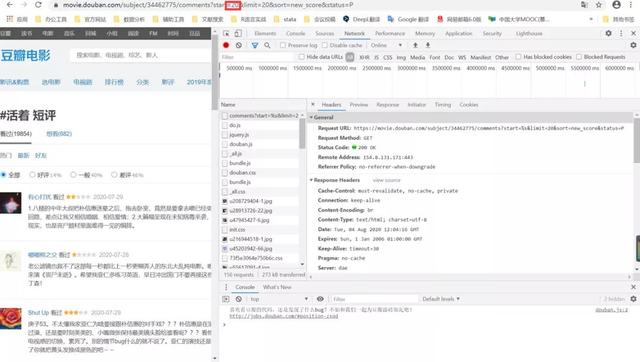Check Has blocked cookies option

[x=518, y=57]
